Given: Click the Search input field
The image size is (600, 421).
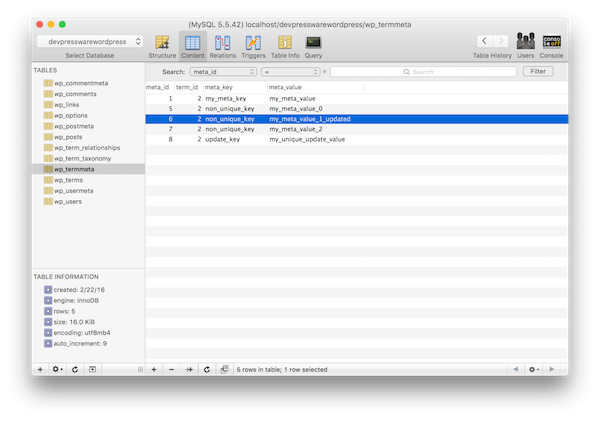Looking at the screenshot, I should [x=423, y=72].
